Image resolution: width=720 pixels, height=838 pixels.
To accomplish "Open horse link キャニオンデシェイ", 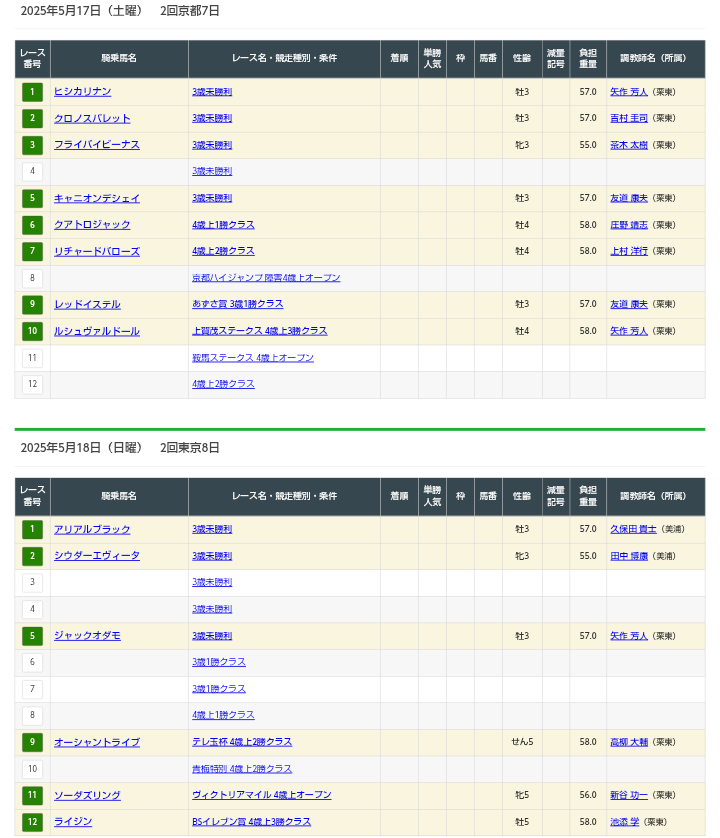I will (97, 198).
